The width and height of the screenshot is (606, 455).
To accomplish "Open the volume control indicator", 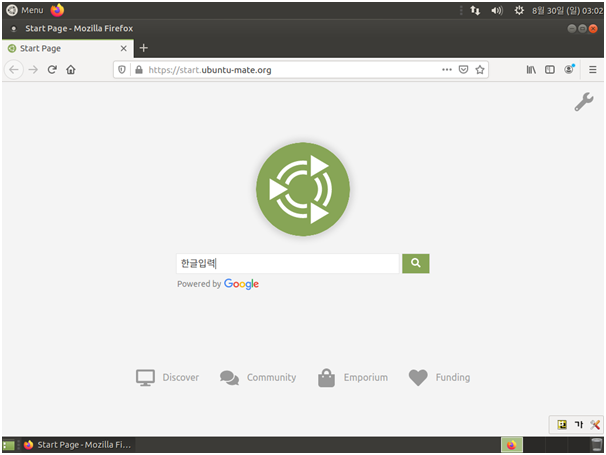I will point(497,10).
